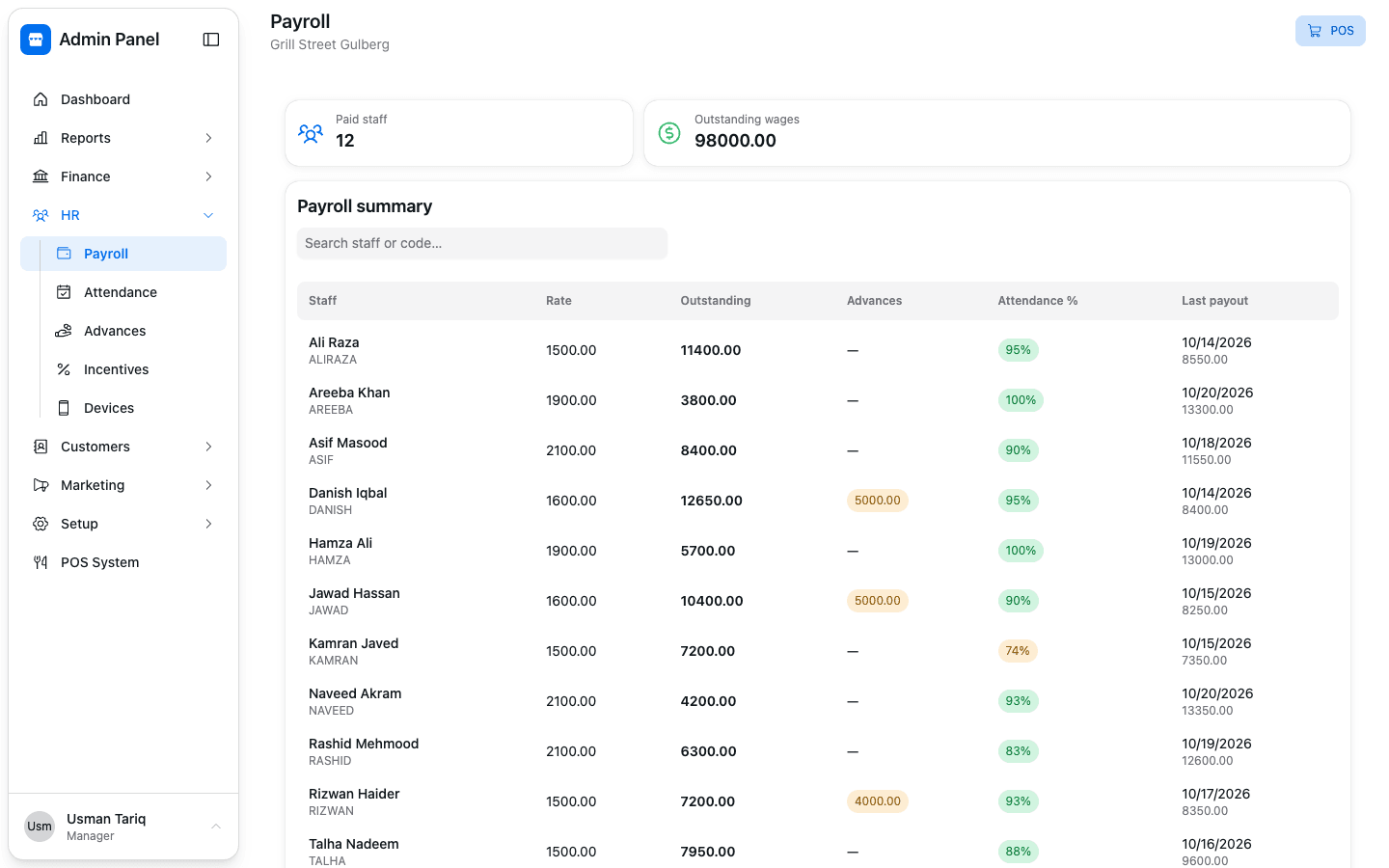Click the Marketing megaphone icon
Viewport: 1389px width, 868px height.
pyautogui.click(x=41, y=485)
